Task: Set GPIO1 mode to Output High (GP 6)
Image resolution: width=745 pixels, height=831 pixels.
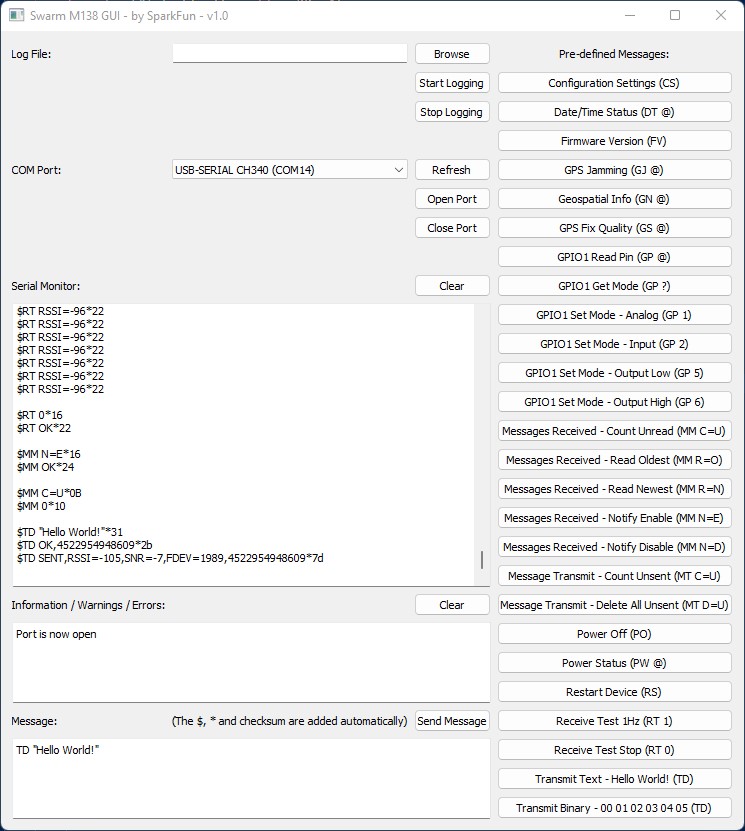Action: [x=614, y=402]
